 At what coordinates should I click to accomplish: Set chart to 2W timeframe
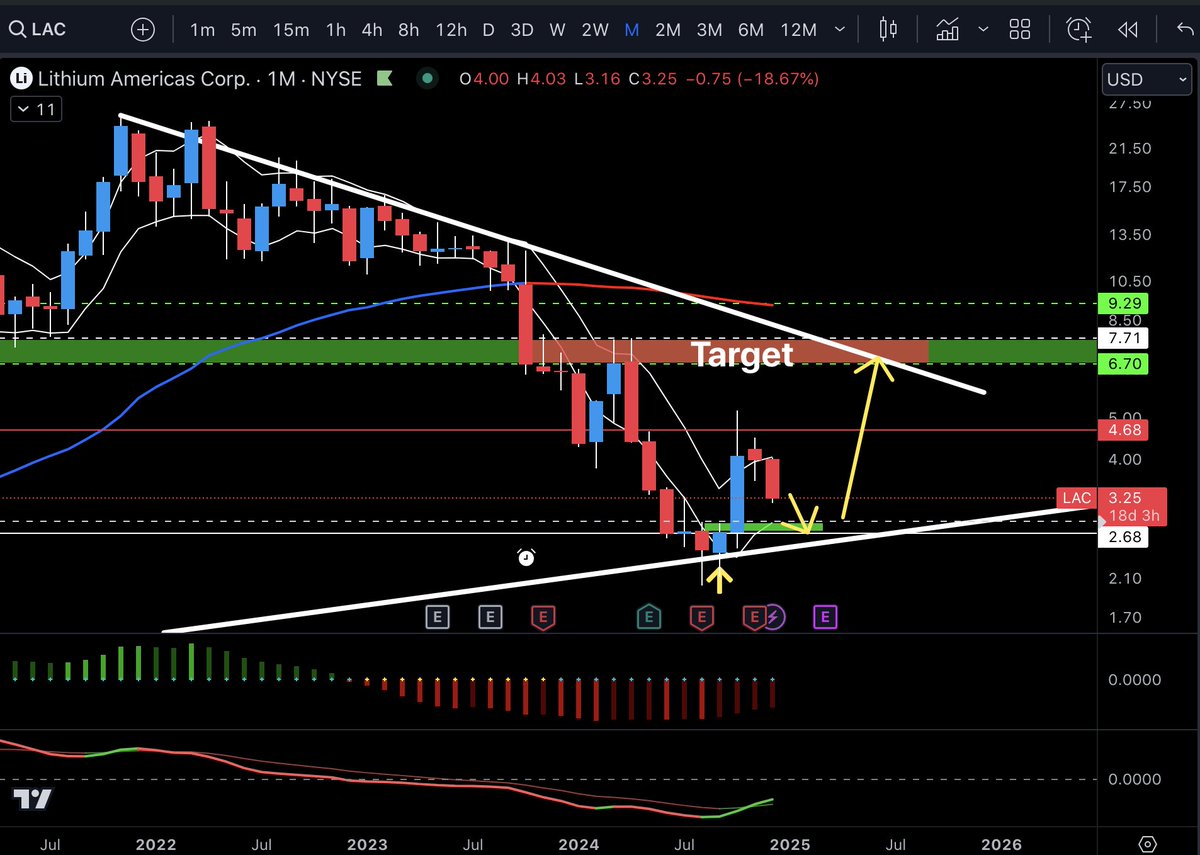click(595, 30)
